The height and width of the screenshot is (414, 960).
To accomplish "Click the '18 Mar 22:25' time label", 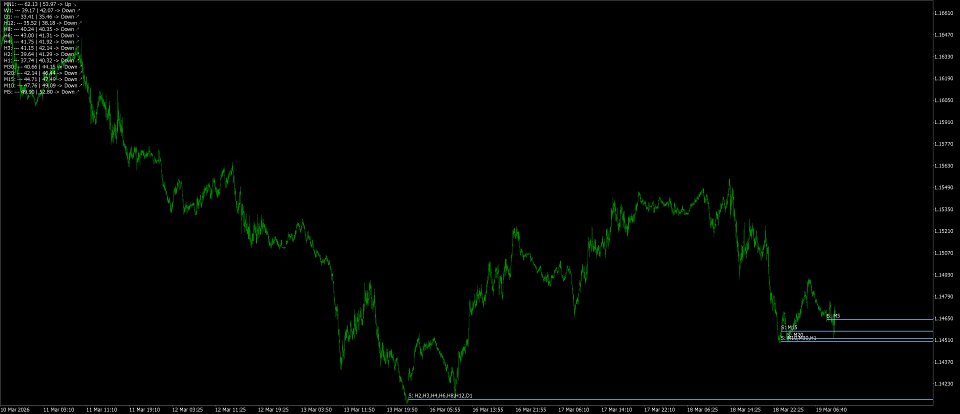I will [x=790, y=409].
